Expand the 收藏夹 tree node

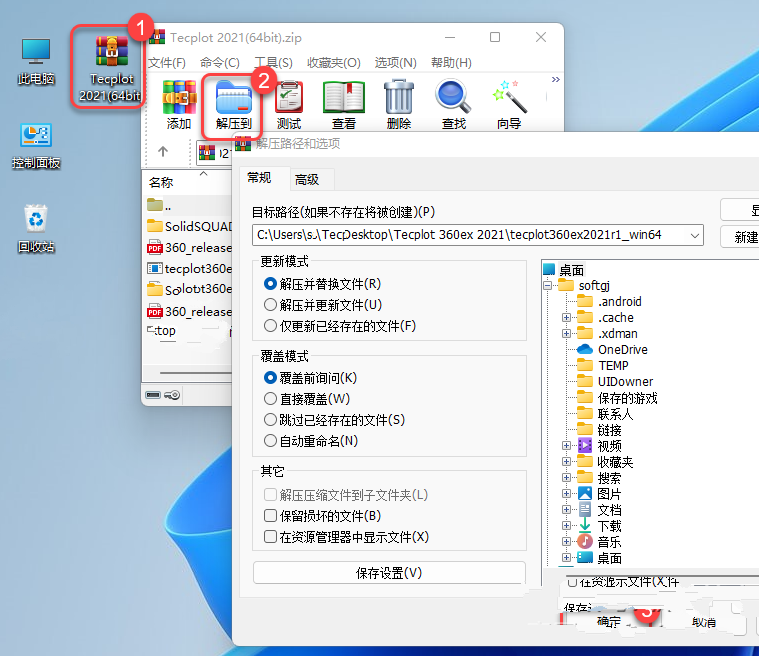(x=566, y=461)
